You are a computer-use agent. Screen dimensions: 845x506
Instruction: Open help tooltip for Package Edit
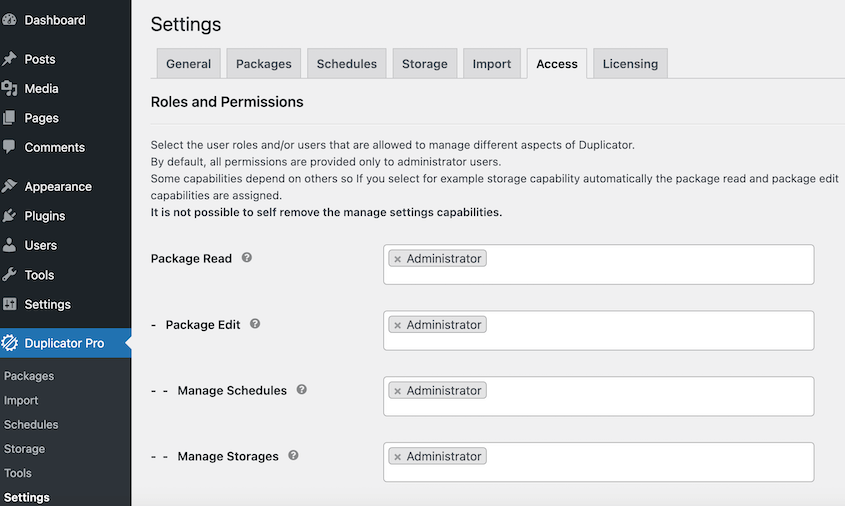(x=255, y=324)
